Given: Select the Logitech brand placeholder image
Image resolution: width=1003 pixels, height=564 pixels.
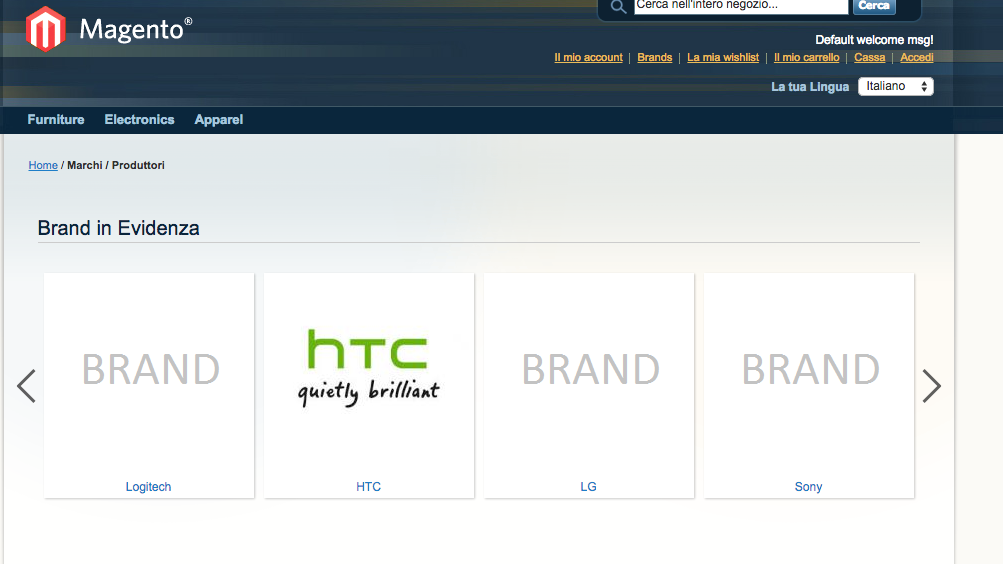Looking at the screenshot, I should pyautogui.click(x=149, y=371).
